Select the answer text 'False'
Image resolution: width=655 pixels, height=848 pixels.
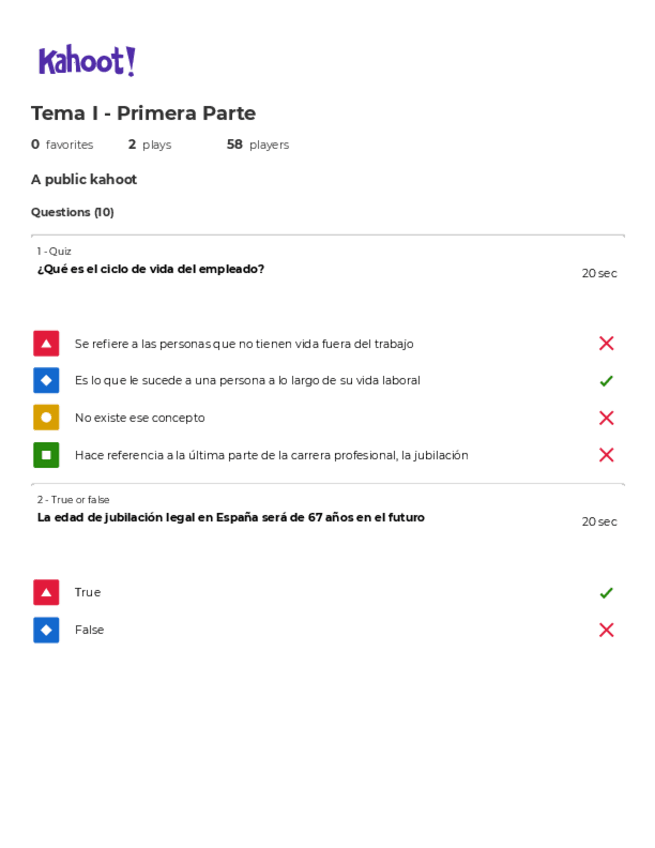pyautogui.click(x=89, y=630)
